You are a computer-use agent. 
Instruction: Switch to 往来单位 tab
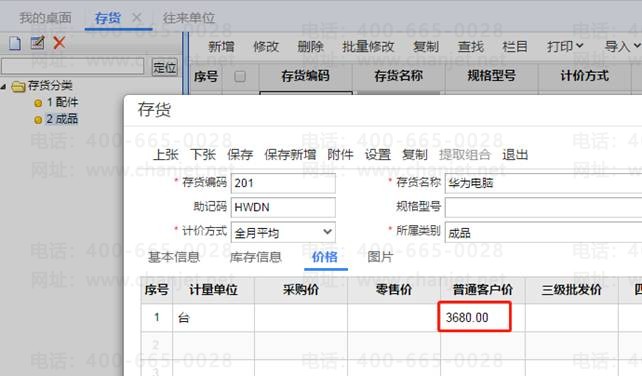pos(189,18)
